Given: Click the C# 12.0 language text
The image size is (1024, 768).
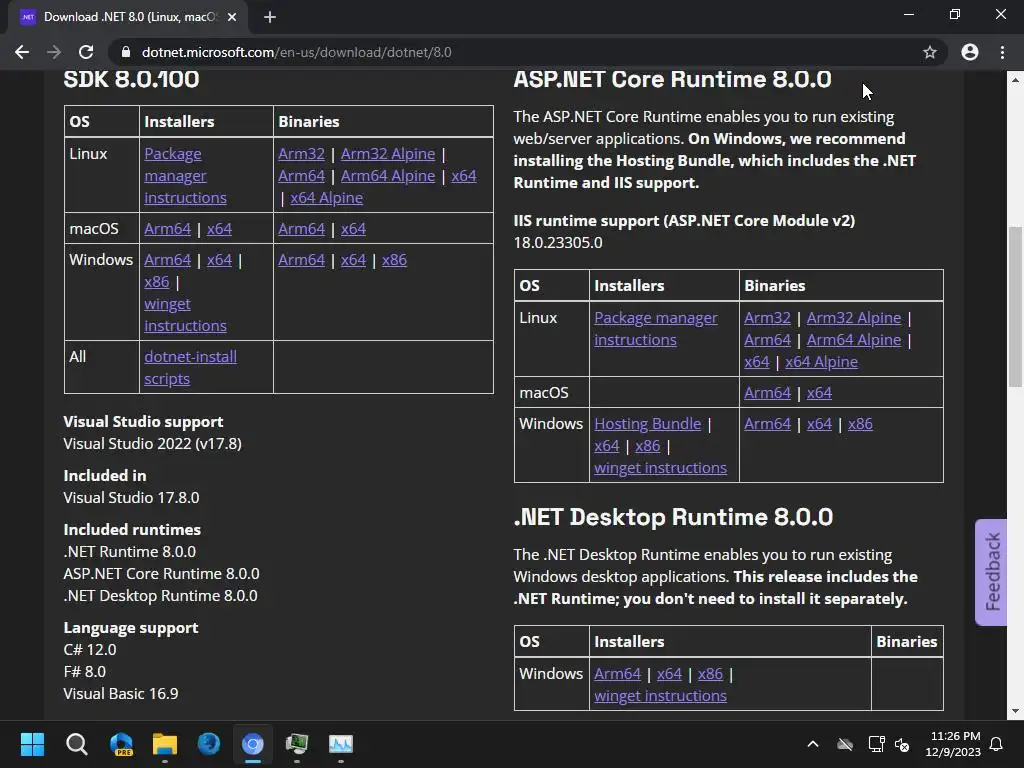Looking at the screenshot, I should click(89, 650).
